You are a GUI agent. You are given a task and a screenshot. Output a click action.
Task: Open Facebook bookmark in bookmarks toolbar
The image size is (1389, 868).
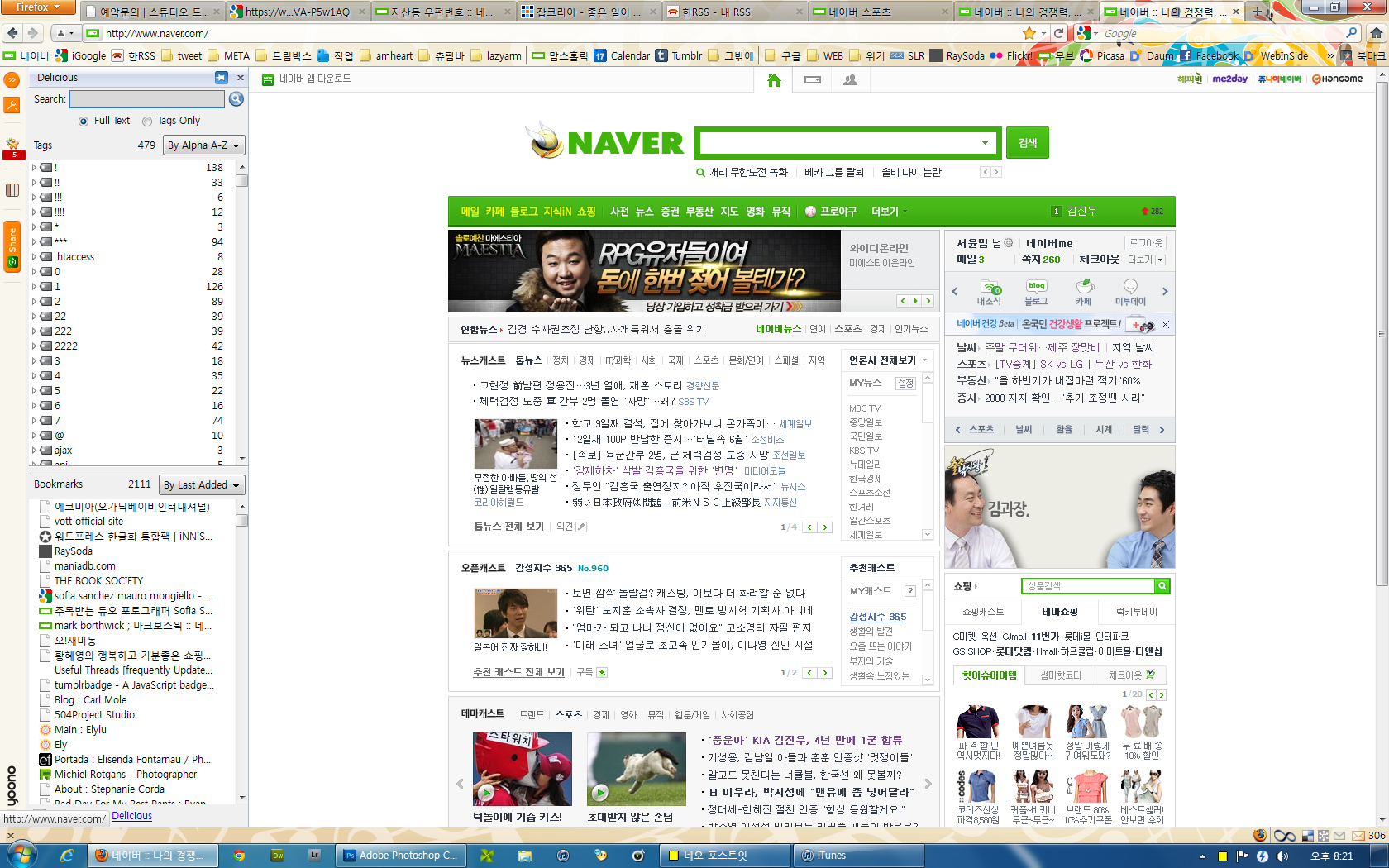pos(1209,55)
